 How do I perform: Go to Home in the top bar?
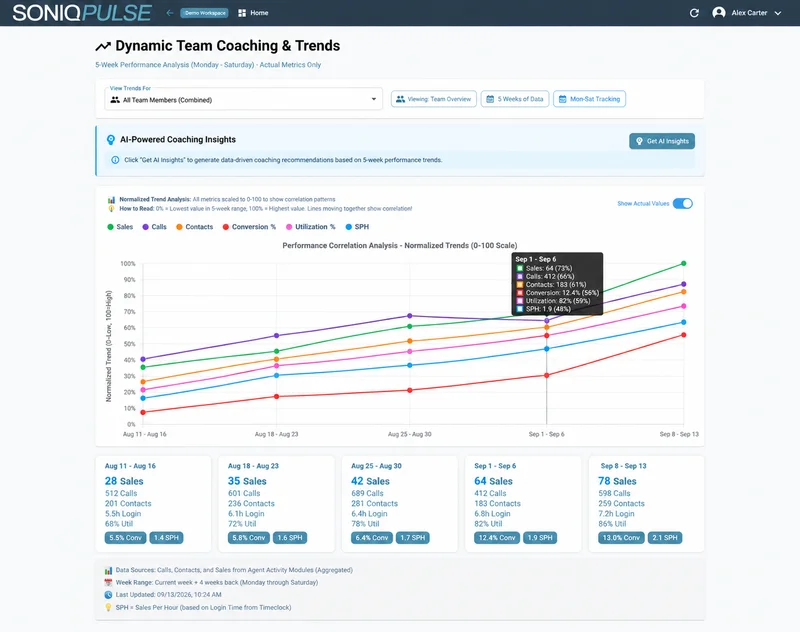259,13
